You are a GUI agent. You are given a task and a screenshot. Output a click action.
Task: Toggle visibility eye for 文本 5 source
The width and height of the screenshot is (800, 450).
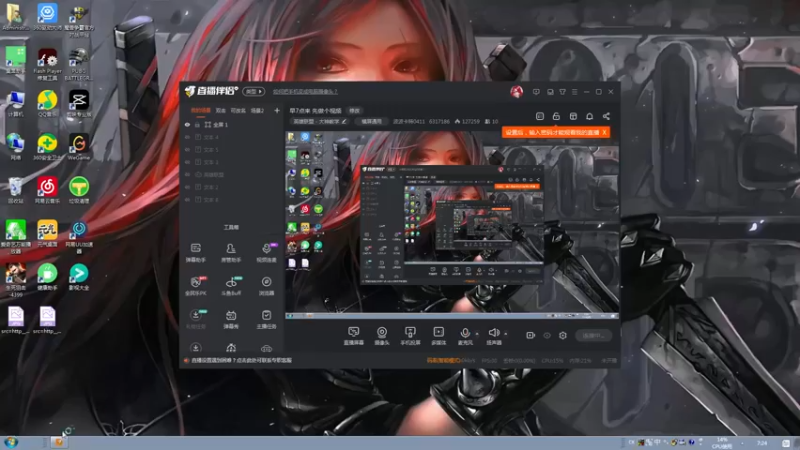pyautogui.click(x=187, y=149)
